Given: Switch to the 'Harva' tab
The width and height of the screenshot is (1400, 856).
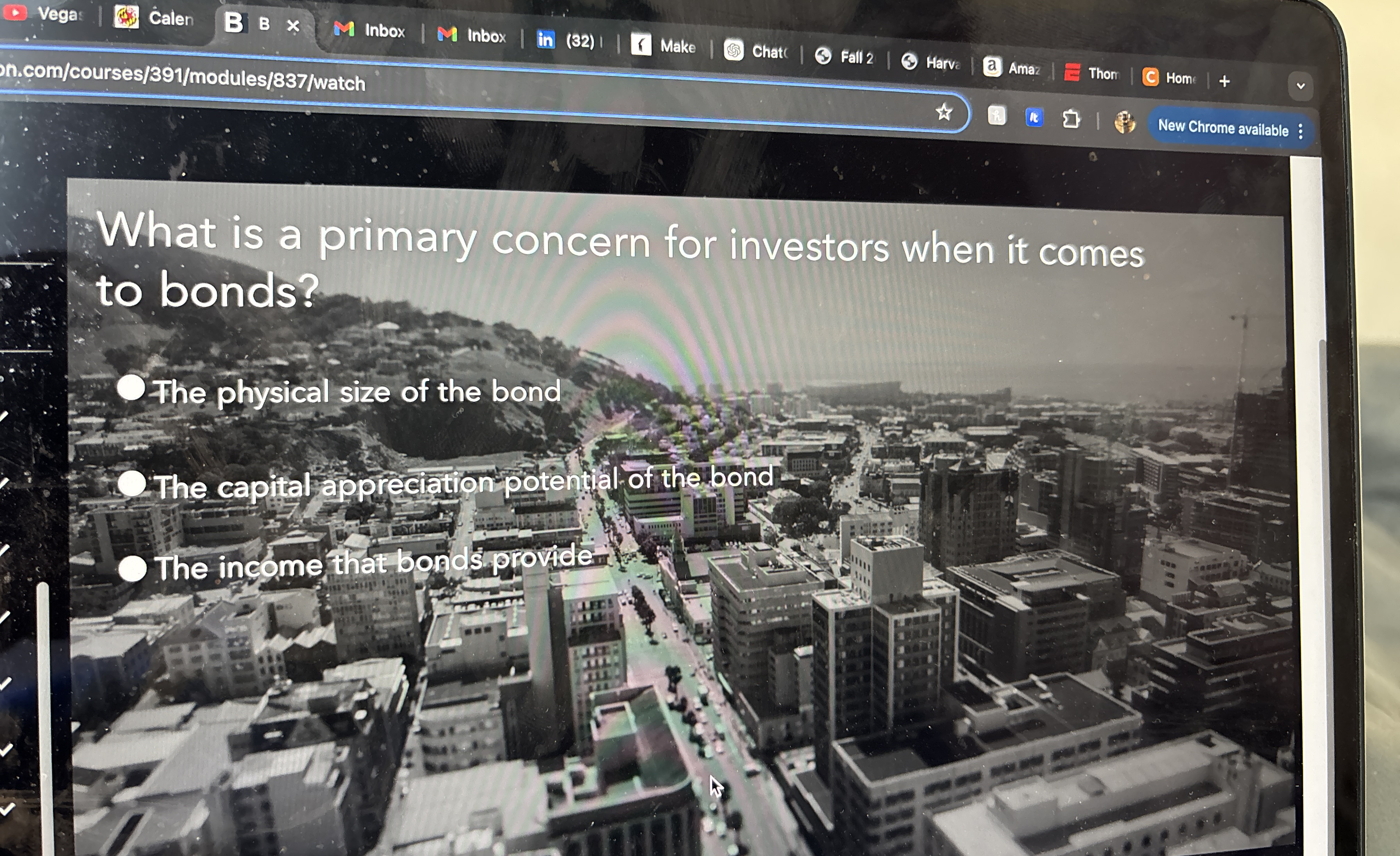Looking at the screenshot, I should (x=931, y=62).
